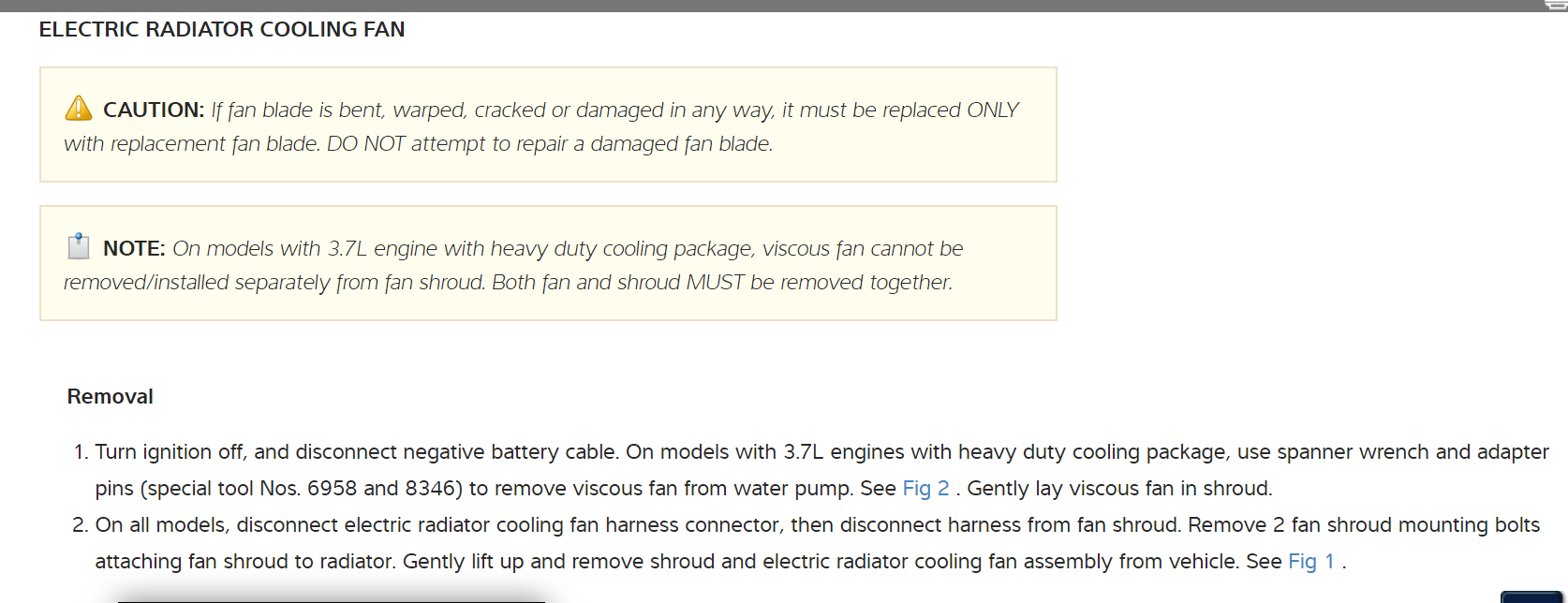Click the Removal subheading

point(111,397)
